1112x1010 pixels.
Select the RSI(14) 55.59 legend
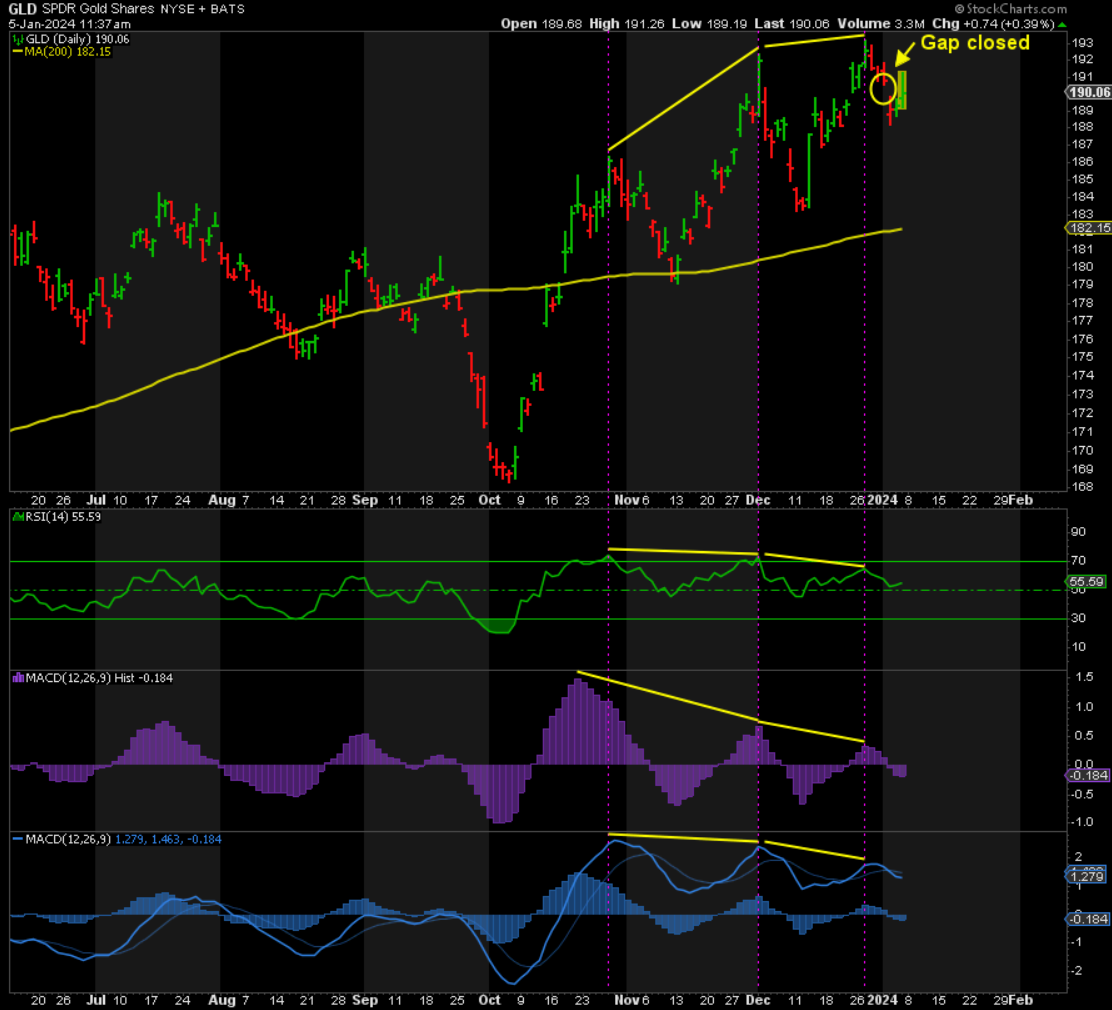click(63, 517)
